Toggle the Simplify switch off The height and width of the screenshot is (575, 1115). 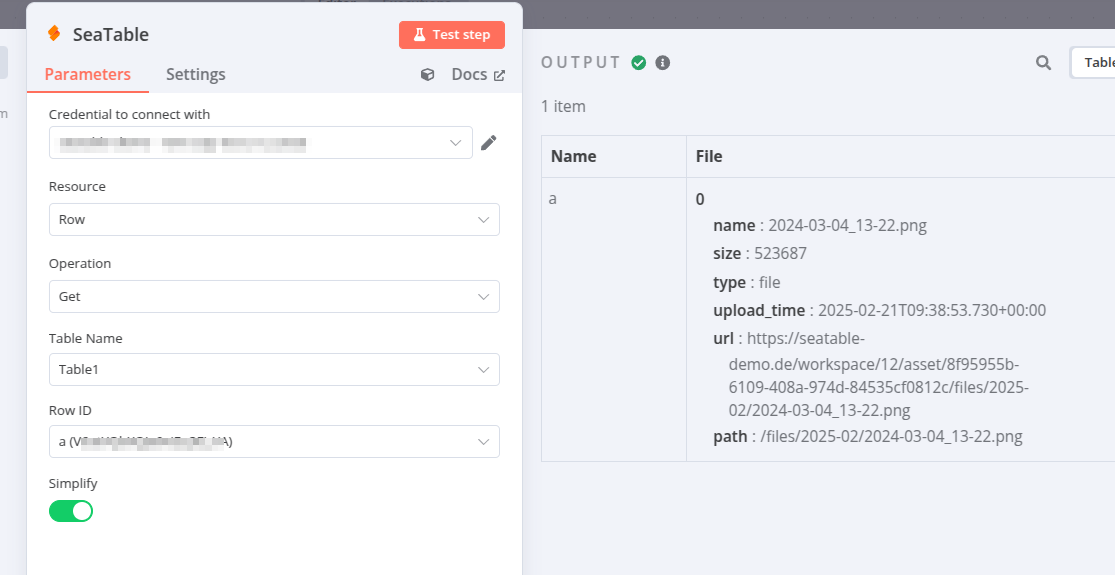click(x=70, y=511)
